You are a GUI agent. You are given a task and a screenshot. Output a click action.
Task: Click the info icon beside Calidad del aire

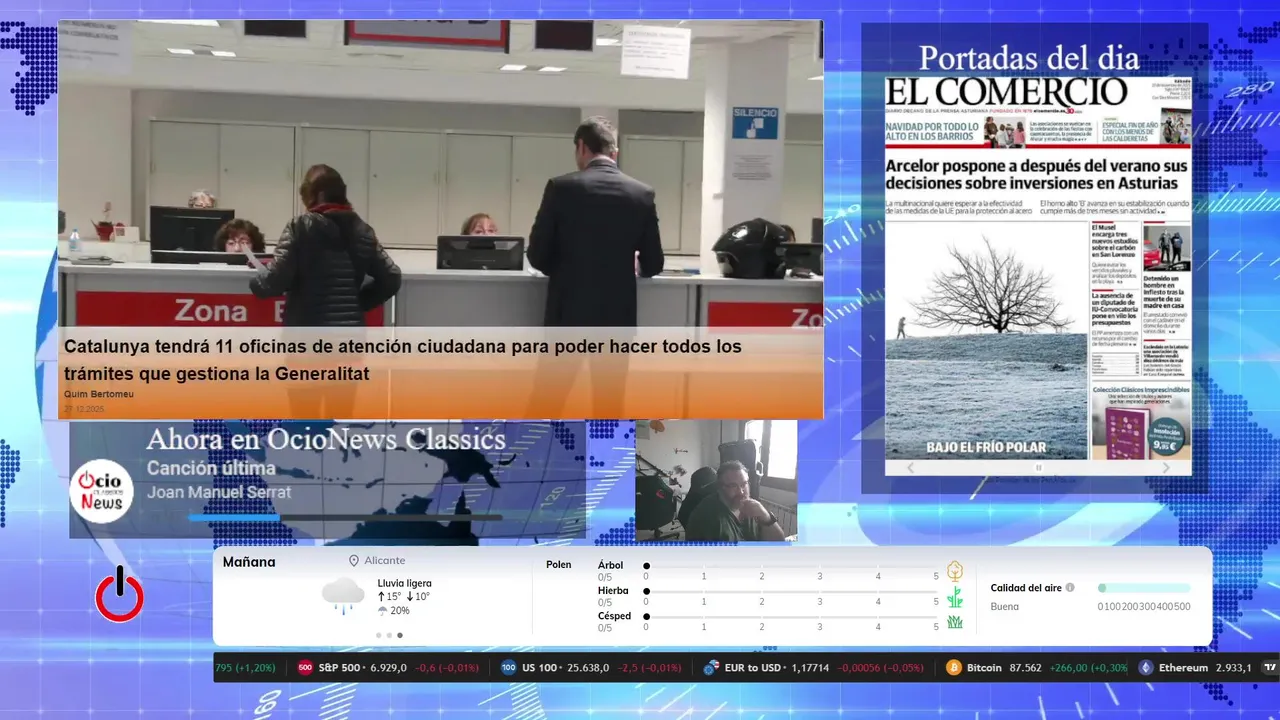tap(1070, 588)
